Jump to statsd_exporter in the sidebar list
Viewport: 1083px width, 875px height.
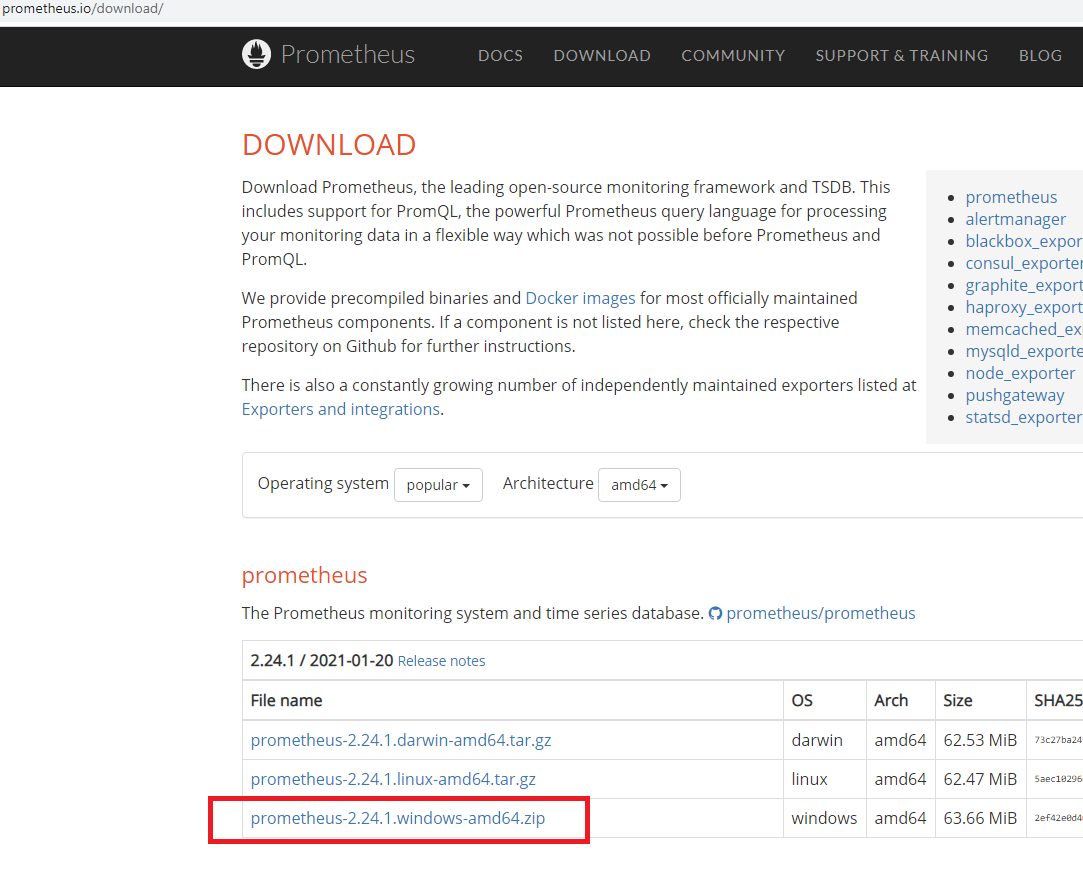[x=1024, y=418]
